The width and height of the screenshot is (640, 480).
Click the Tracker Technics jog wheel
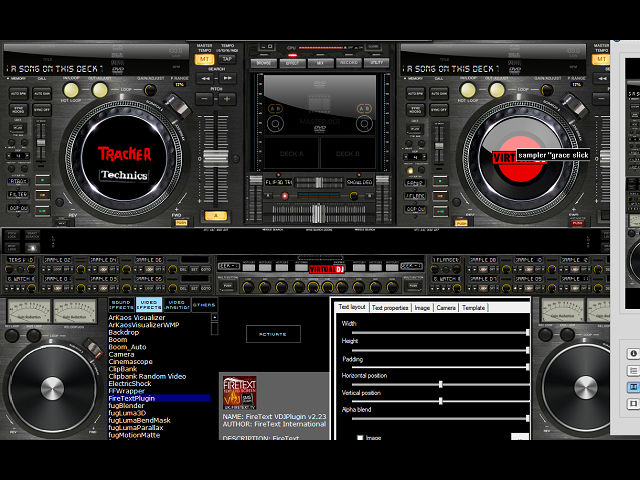click(124, 158)
